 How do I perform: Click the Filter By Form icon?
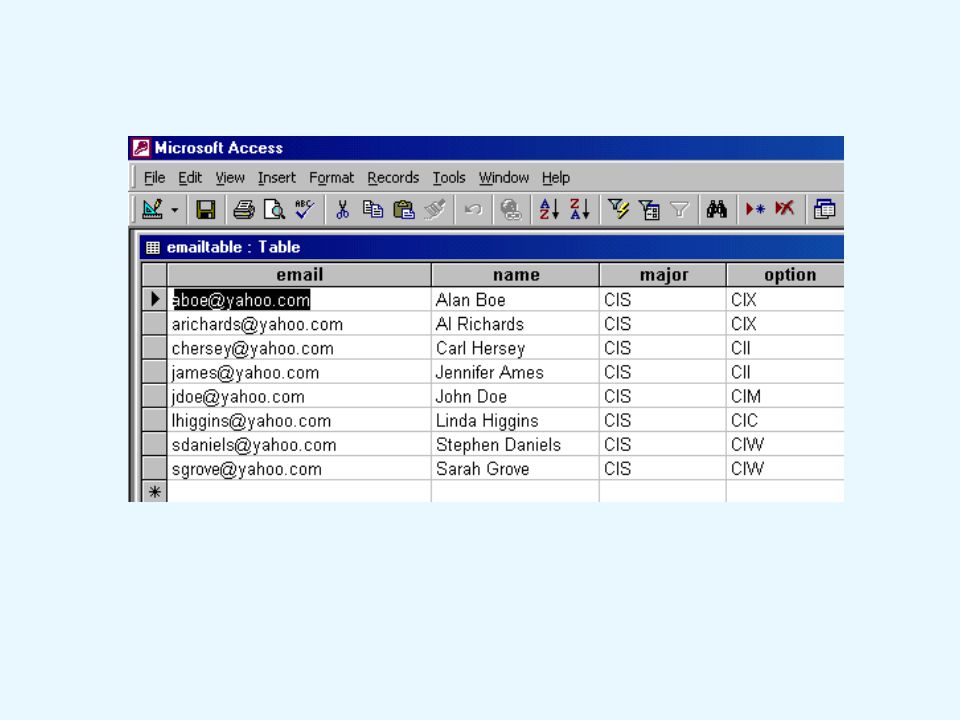point(649,210)
